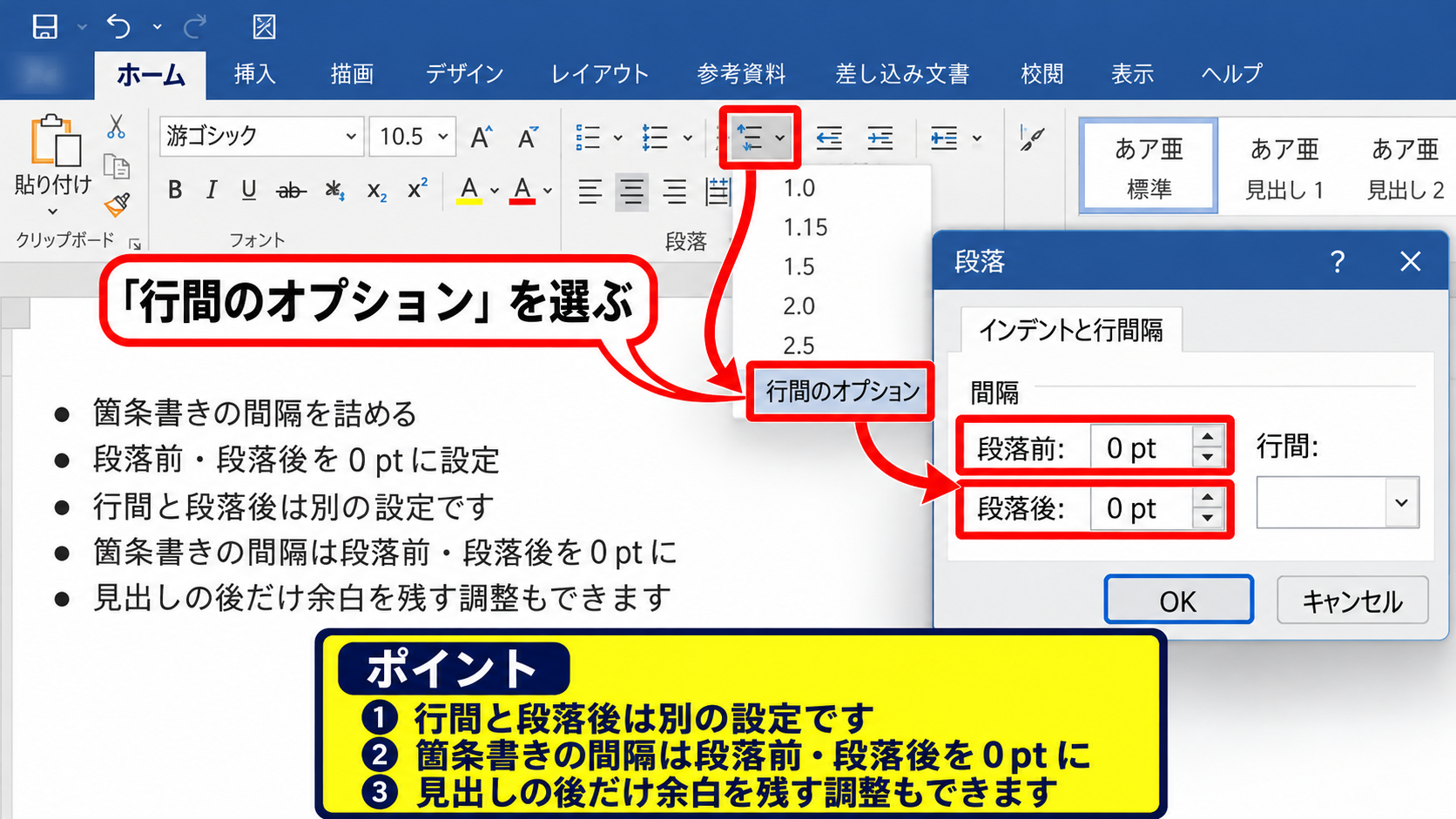
Task: Click the numbered list icon
Action: click(655, 138)
